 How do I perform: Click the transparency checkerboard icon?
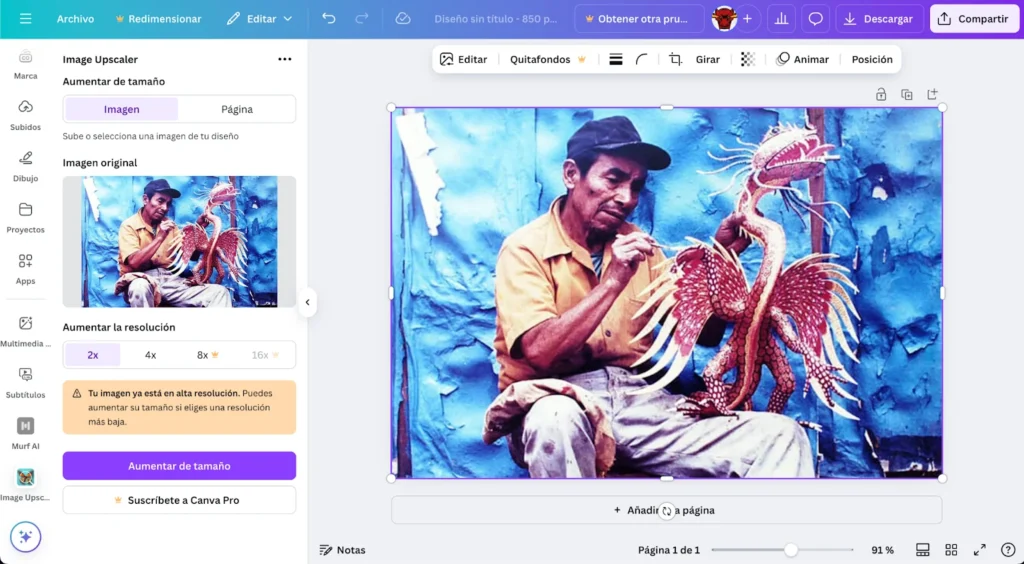(x=747, y=60)
